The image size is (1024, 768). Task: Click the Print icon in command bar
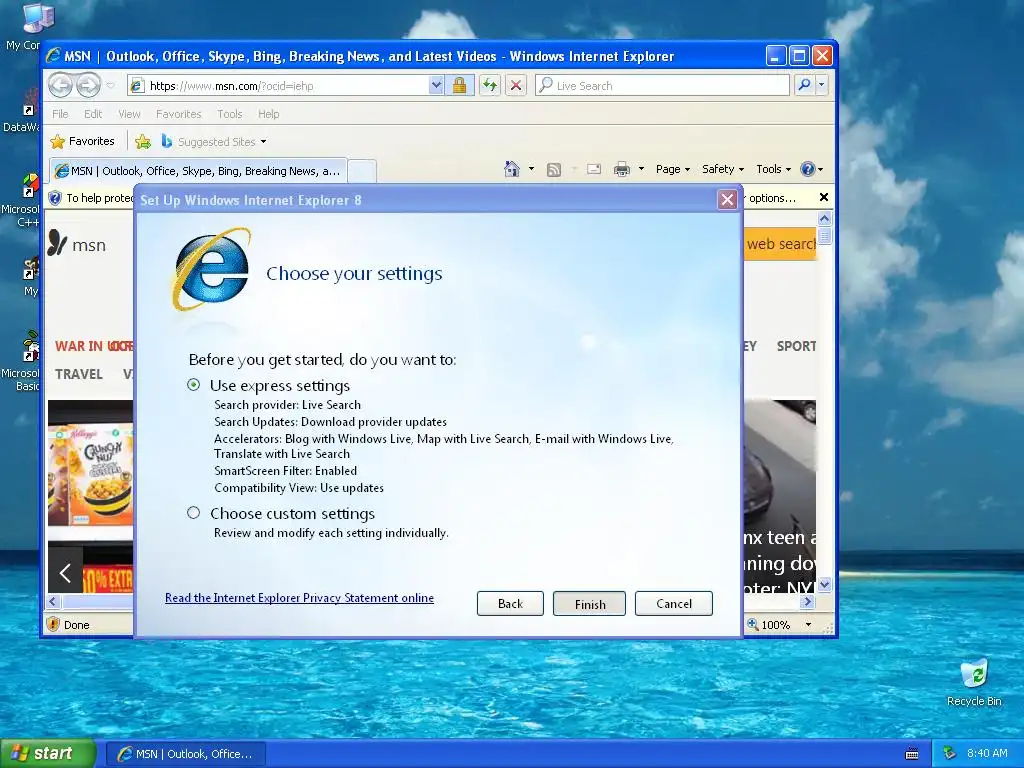pyautogui.click(x=622, y=170)
